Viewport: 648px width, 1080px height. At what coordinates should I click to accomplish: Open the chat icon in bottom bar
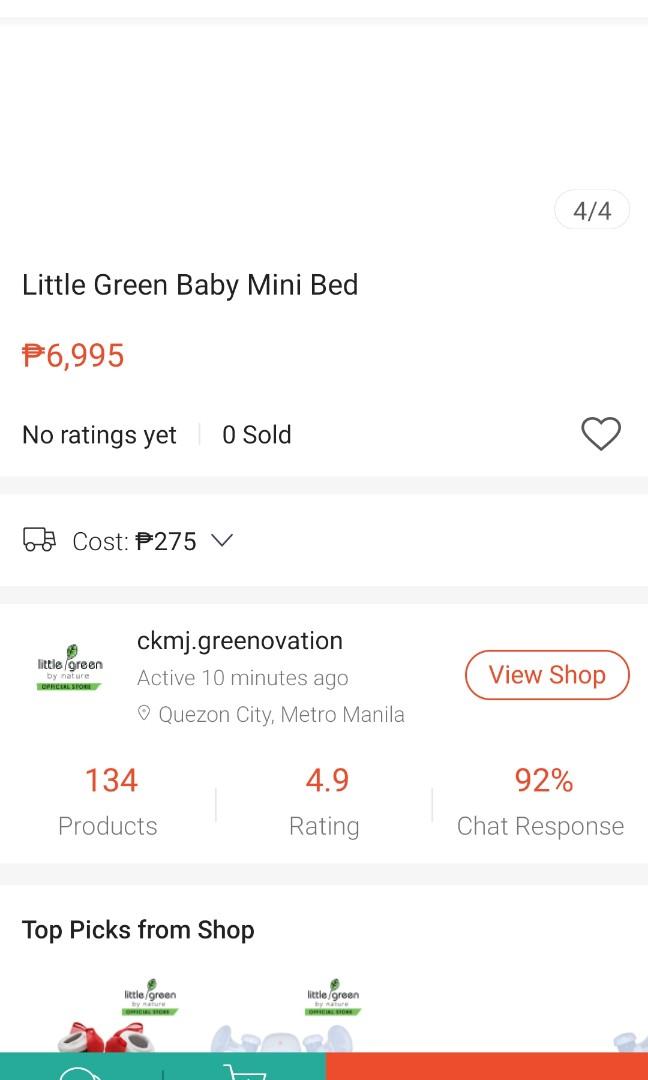(x=80, y=1071)
